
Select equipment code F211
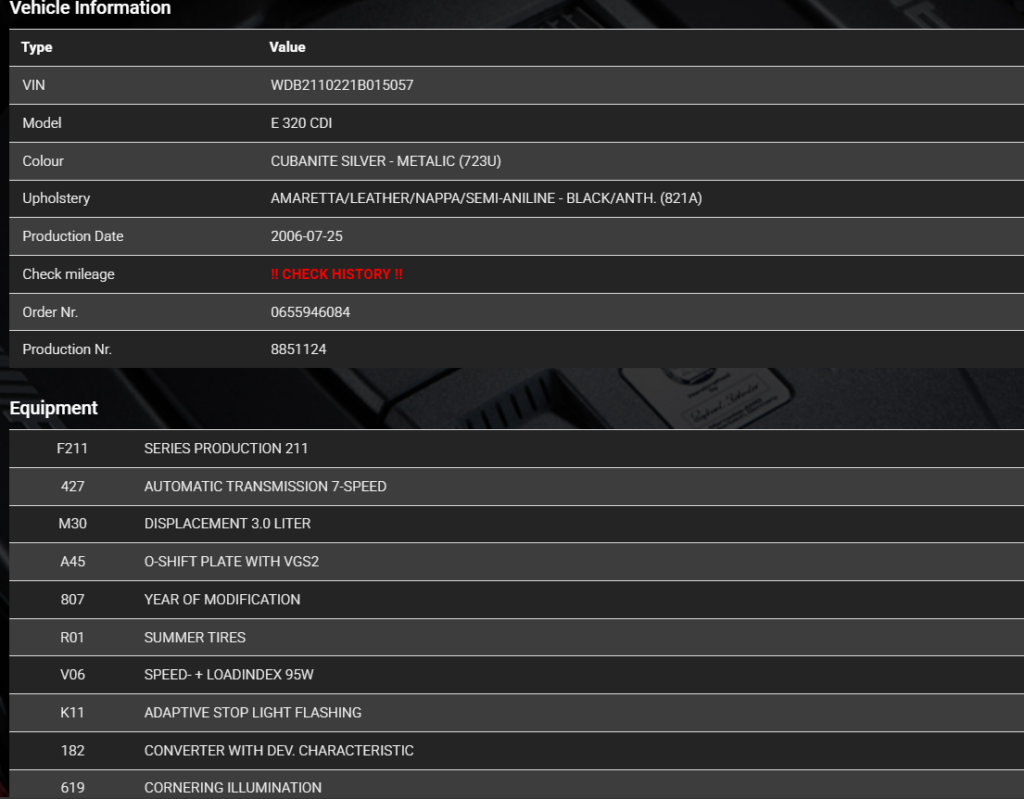(72, 449)
